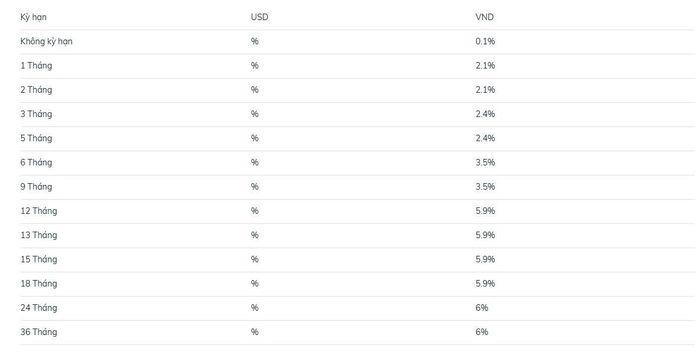Click the 0.1% VND rate

coord(485,41)
